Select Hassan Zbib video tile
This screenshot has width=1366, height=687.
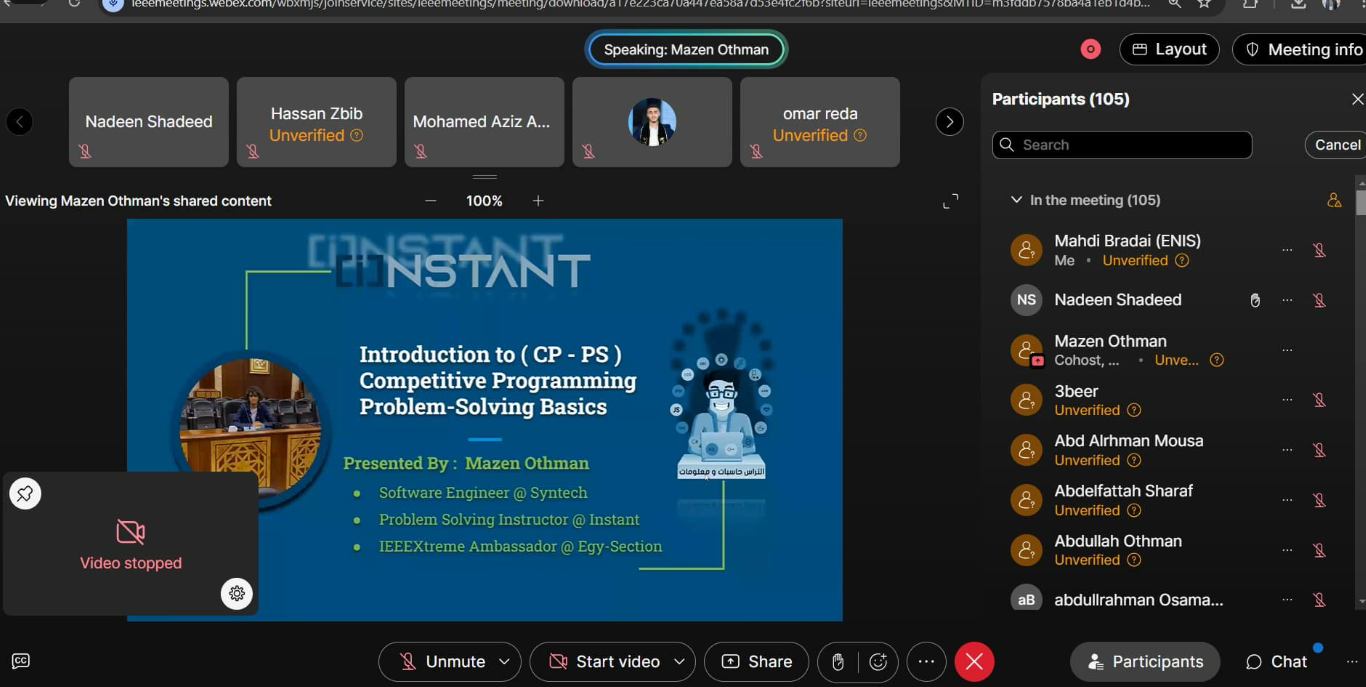coord(317,122)
